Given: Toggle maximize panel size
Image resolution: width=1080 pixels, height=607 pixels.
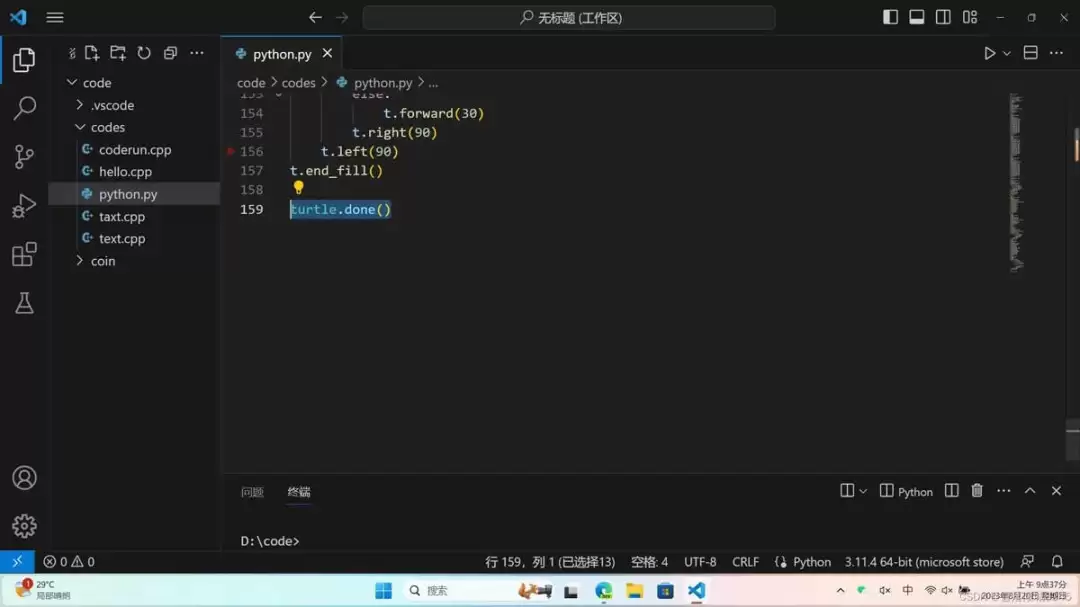Looking at the screenshot, I should pyautogui.click(x=1029, y=491).
